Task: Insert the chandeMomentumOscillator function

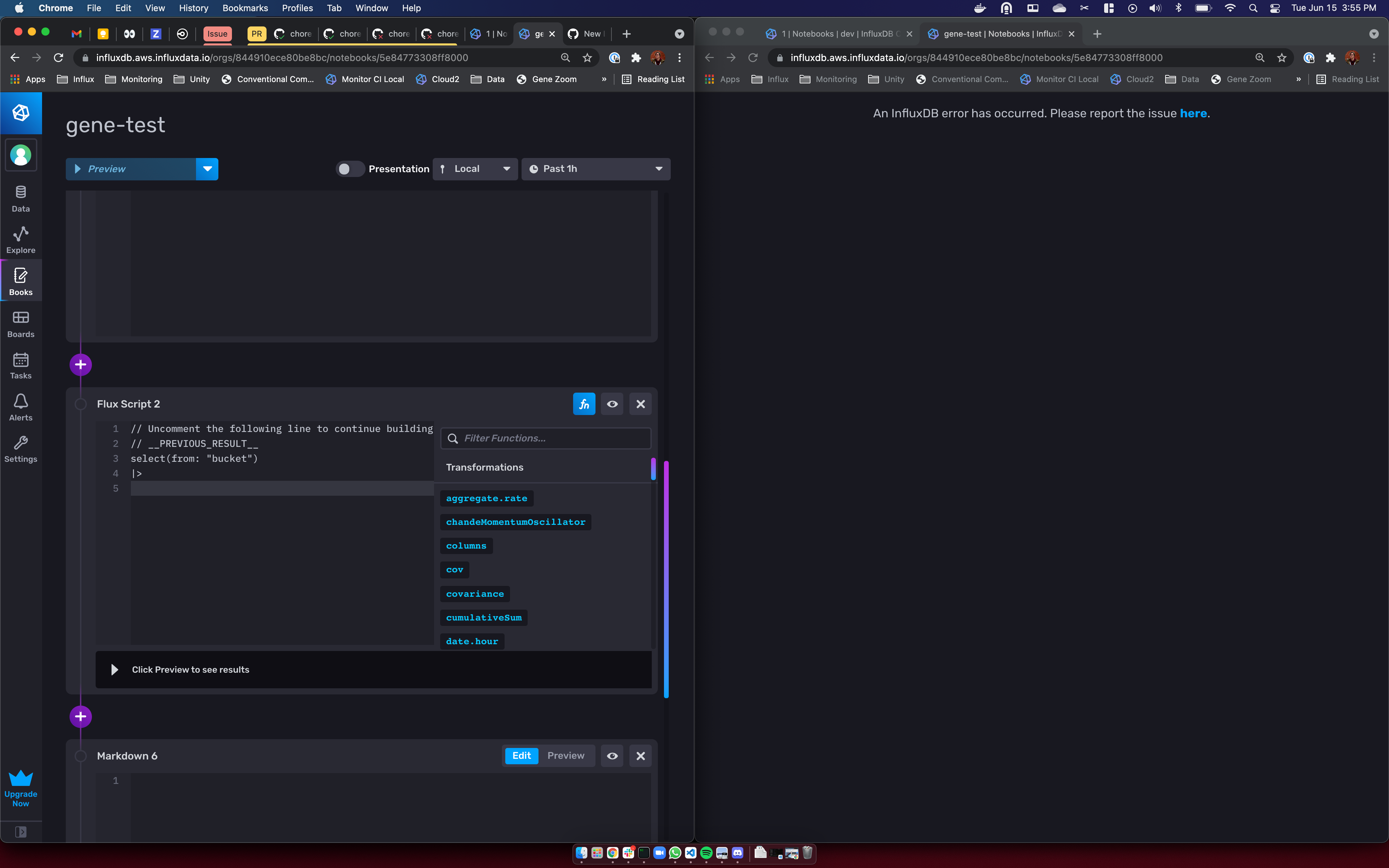Action: (515, 522)
